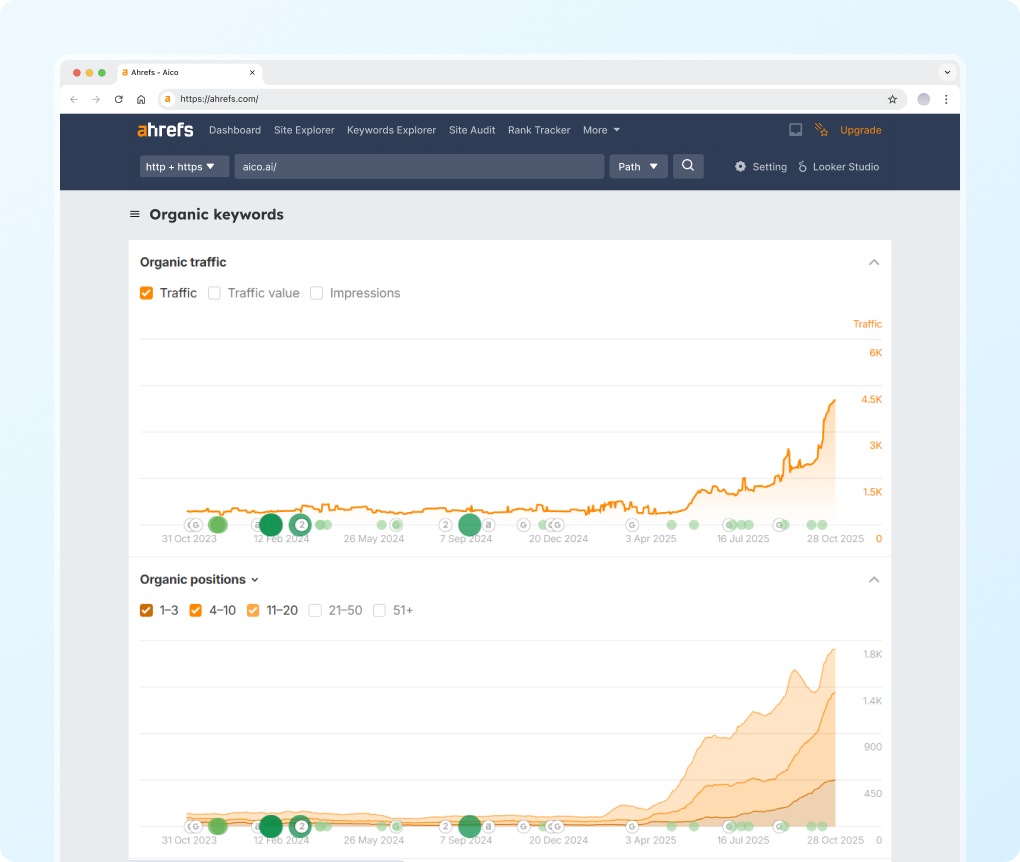Collapse the Organic traffic section chevron
1020x862 pixels.
pos(873,262)
